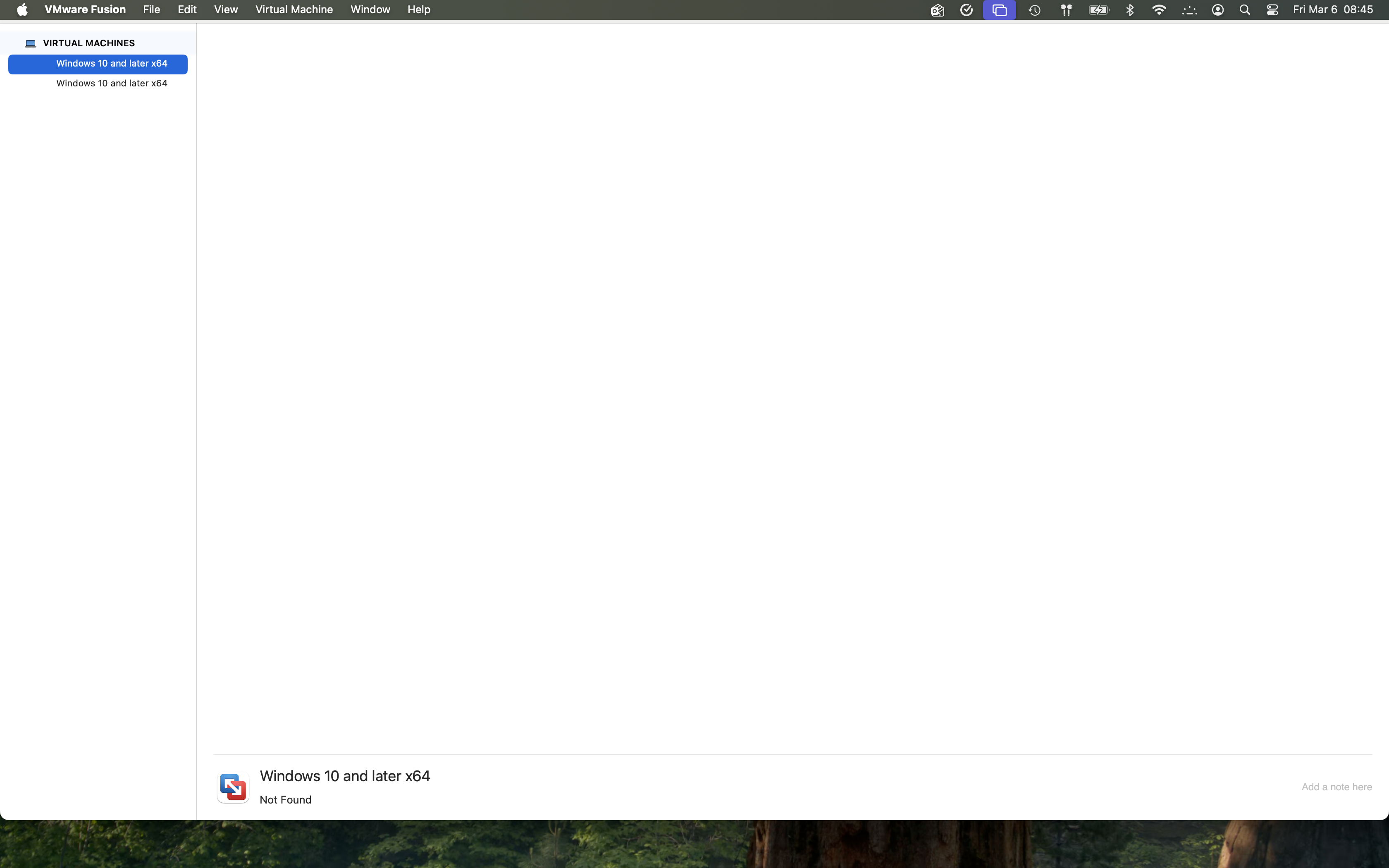
Task: Click the checkmark circle menu bar icon
Action: (x=967, y=10)
